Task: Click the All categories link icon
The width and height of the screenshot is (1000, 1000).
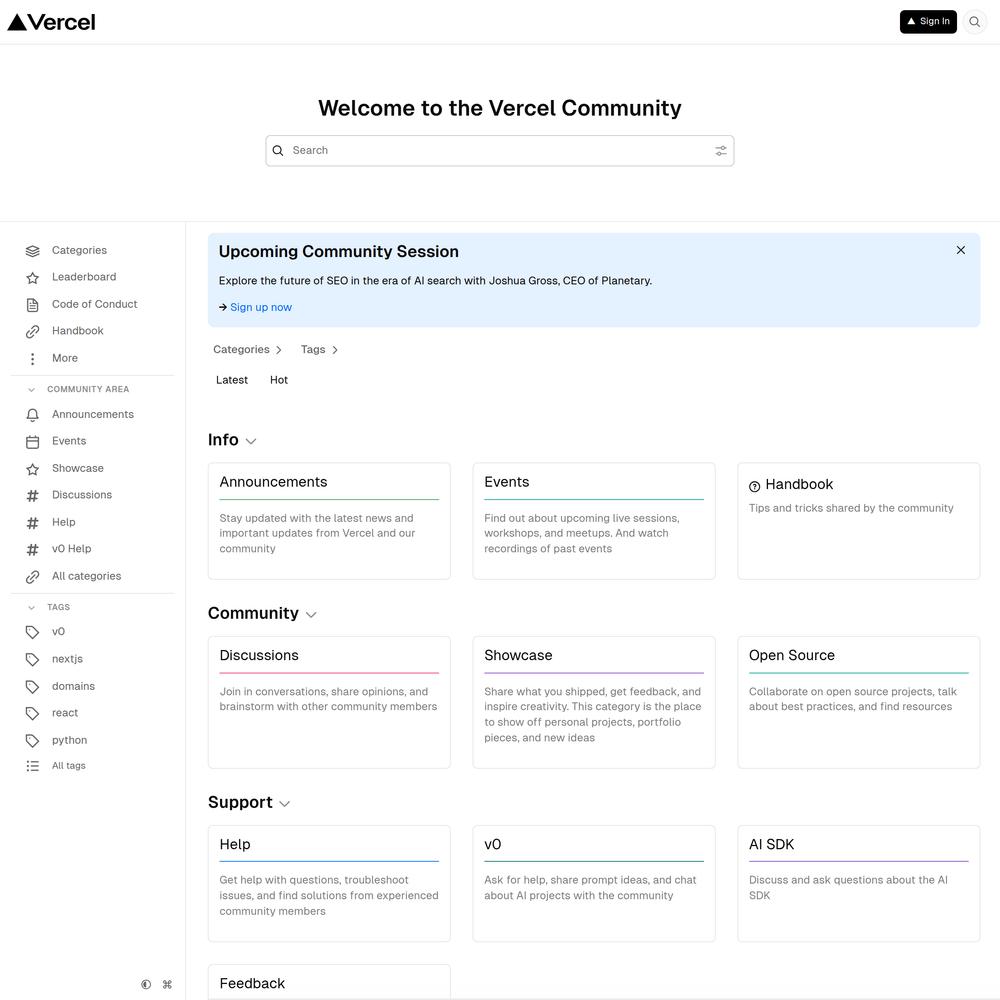Action: click(33, 577)
